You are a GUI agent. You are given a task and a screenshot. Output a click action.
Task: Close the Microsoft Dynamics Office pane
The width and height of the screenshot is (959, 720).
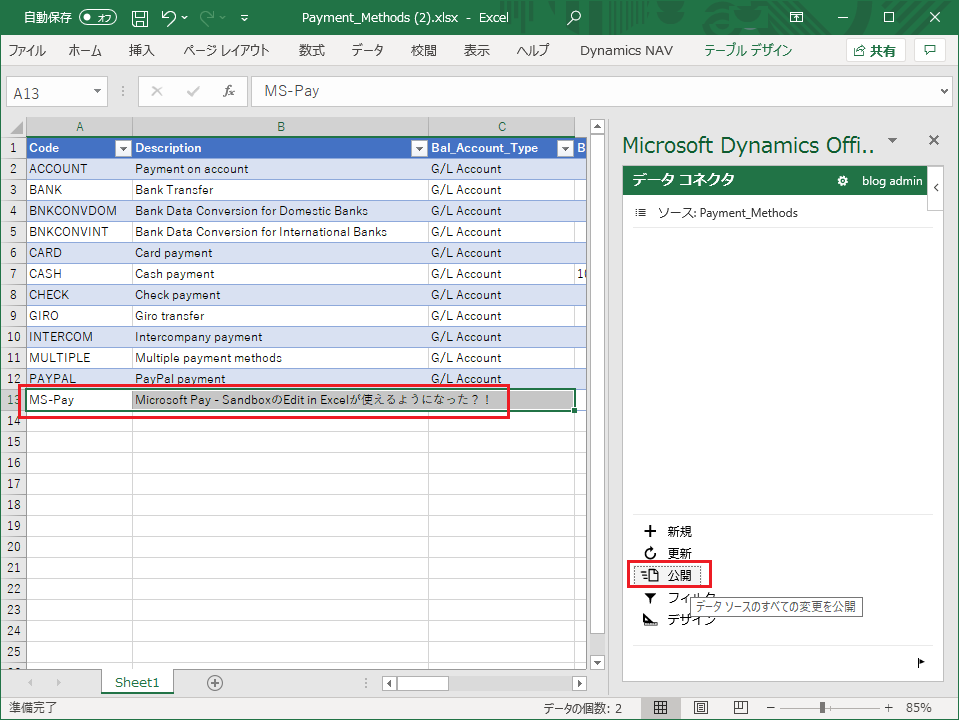coord(933,141)
